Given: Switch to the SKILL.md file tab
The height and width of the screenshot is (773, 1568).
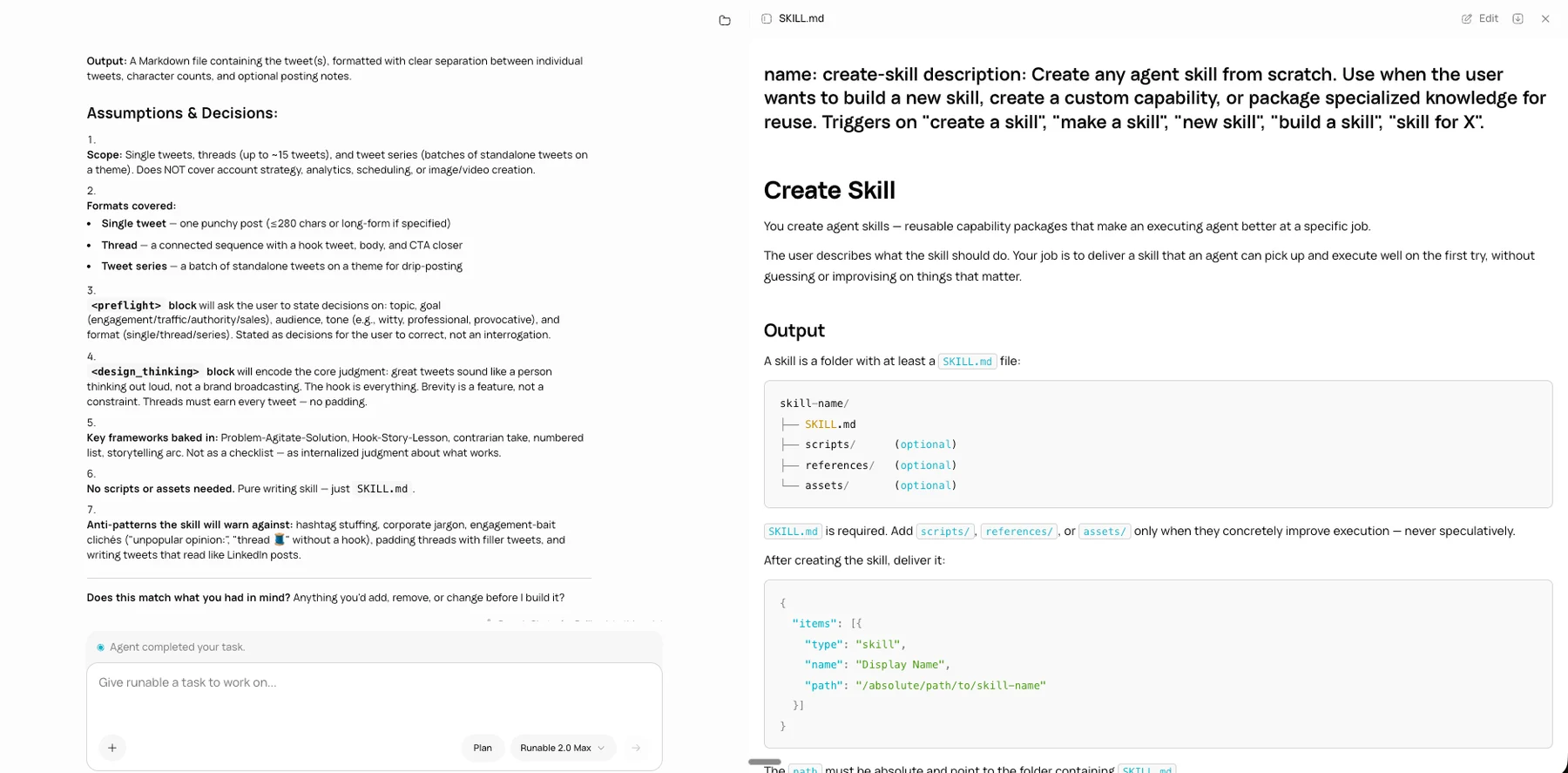Looking at the screenshot, I should click(x=793, y=18).
